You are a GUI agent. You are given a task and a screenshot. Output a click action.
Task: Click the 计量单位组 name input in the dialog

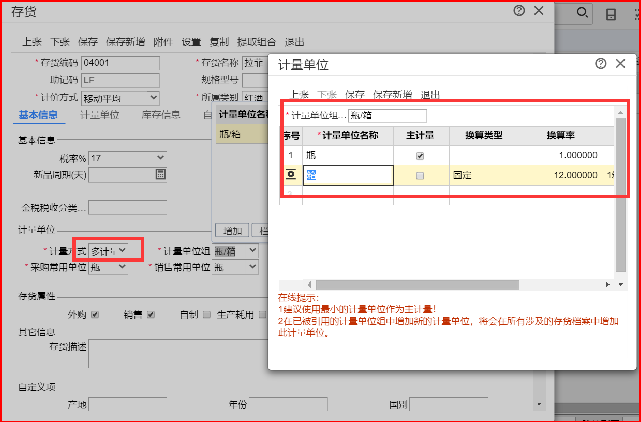point(387,116)
